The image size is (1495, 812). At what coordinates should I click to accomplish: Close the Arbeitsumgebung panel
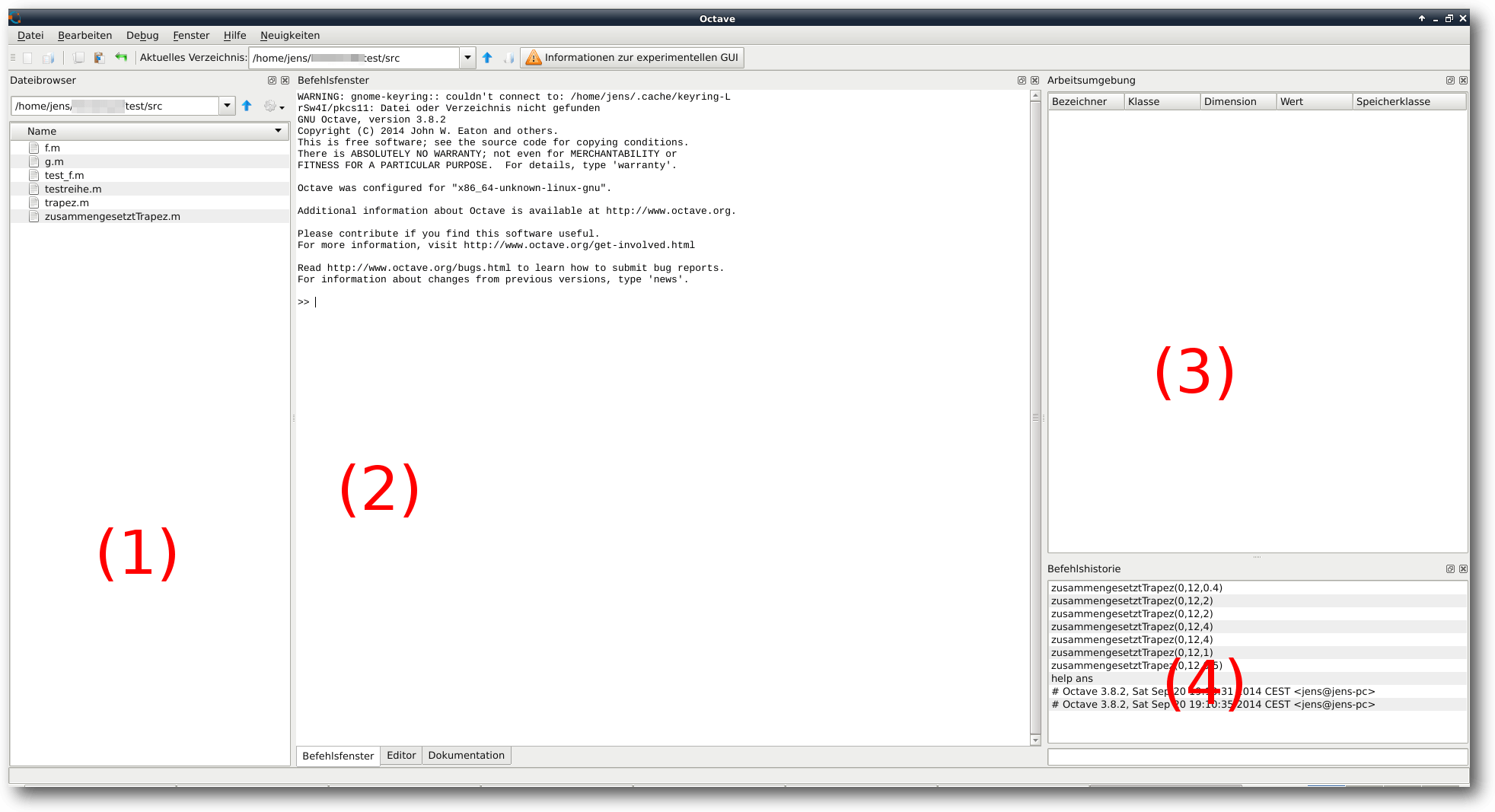[1464, 81]
